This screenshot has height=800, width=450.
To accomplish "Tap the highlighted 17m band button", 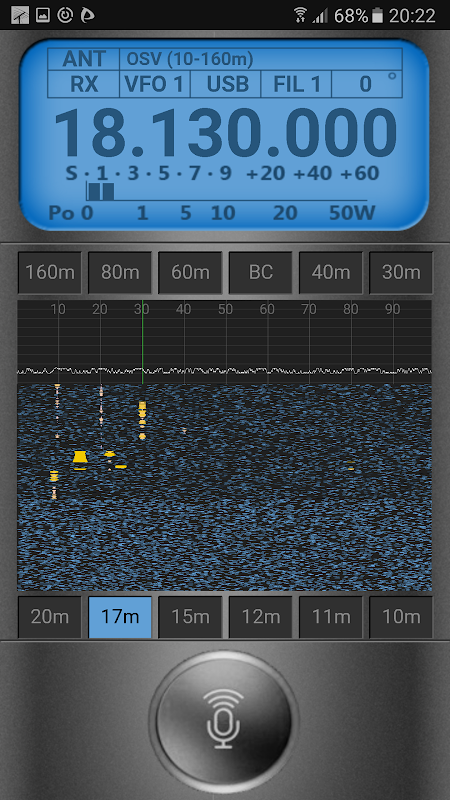I will coord(120,617).
